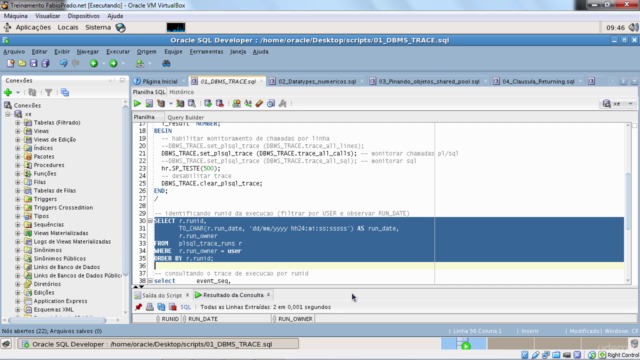640x360 pixels.
Task: Select the Saída do Script tab
Action: [162, 295]
